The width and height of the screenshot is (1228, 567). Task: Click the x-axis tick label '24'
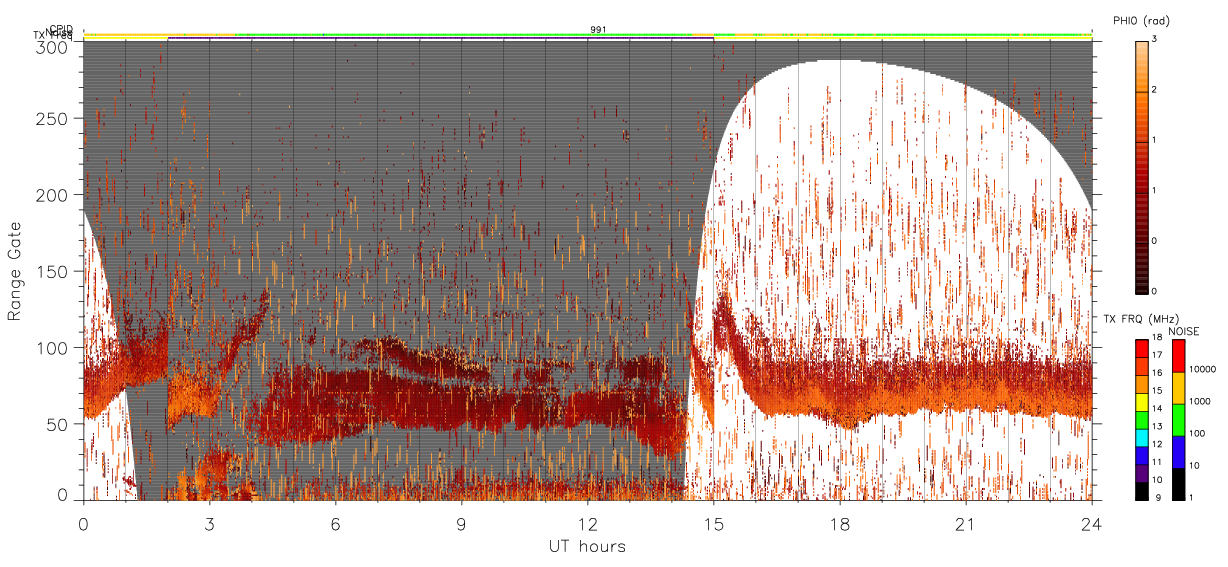point(1091,524)
